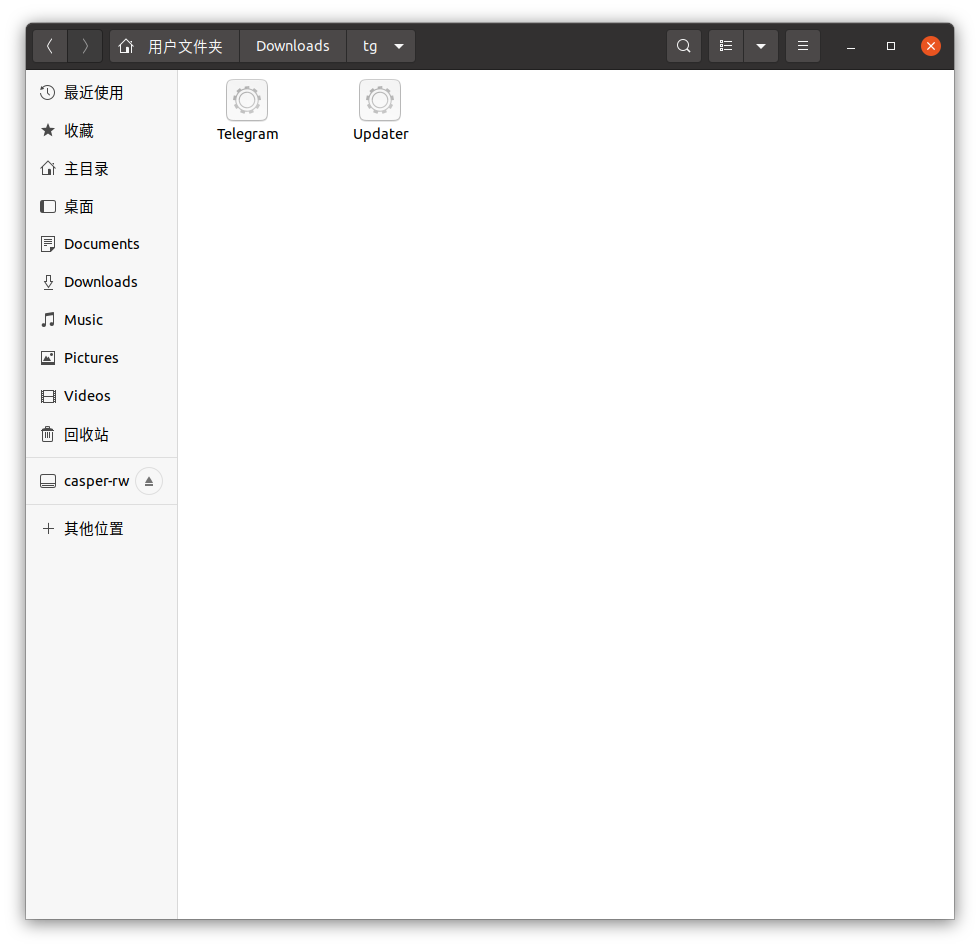Switch to list view icon

click(726, 46)
